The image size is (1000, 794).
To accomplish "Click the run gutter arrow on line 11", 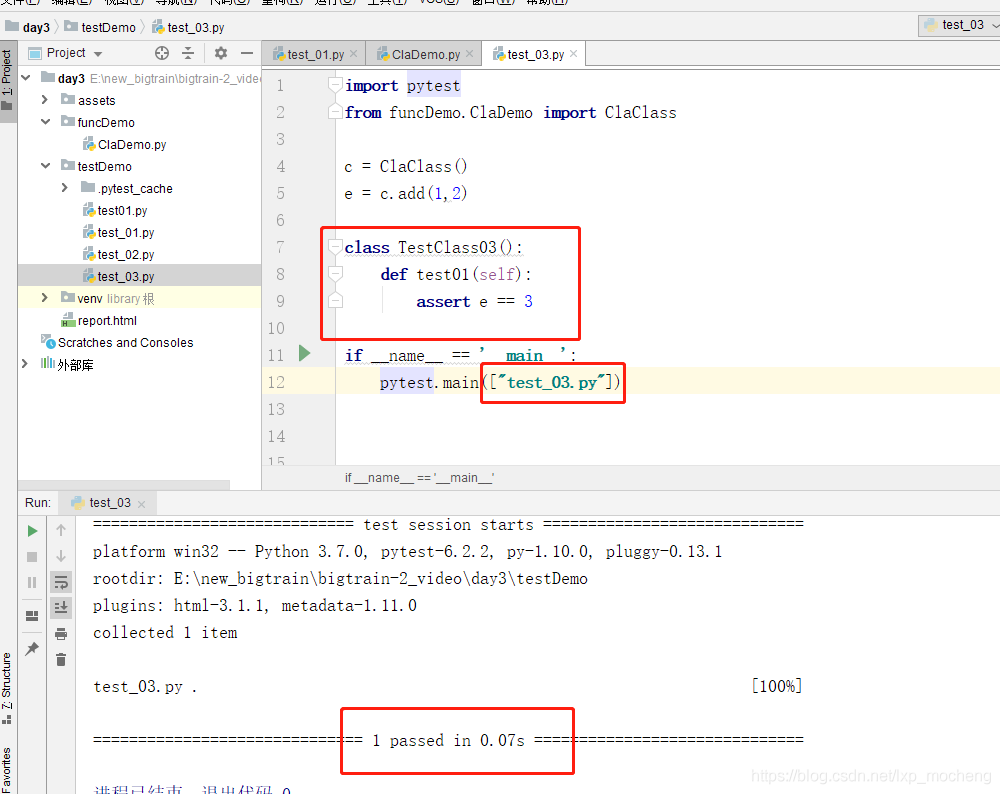I will click(x=304, y=353).
